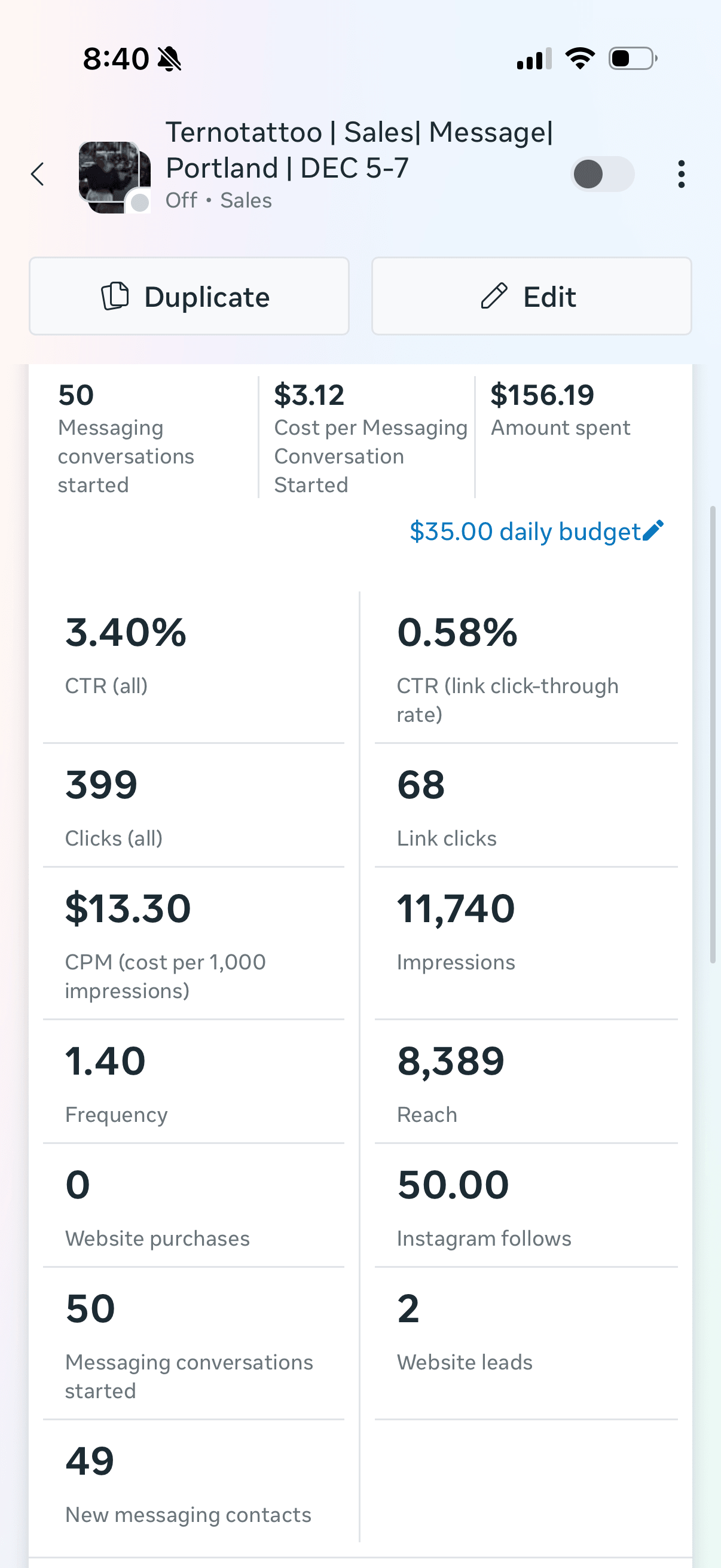The image size is (721, 1568).
Task: Click the pencil icon next to daily budget
Action: coord(652,530)
